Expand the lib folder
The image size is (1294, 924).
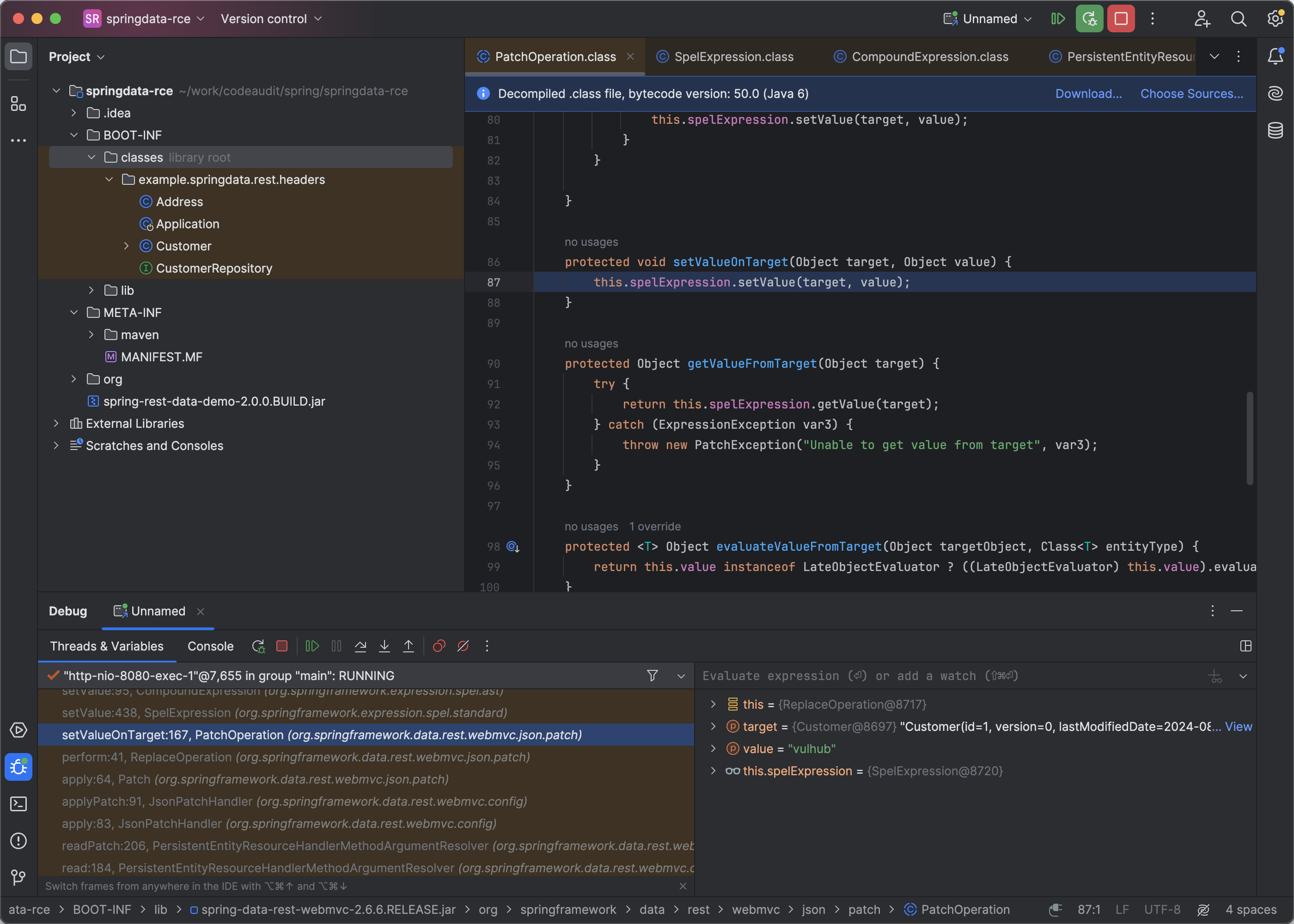91,290
